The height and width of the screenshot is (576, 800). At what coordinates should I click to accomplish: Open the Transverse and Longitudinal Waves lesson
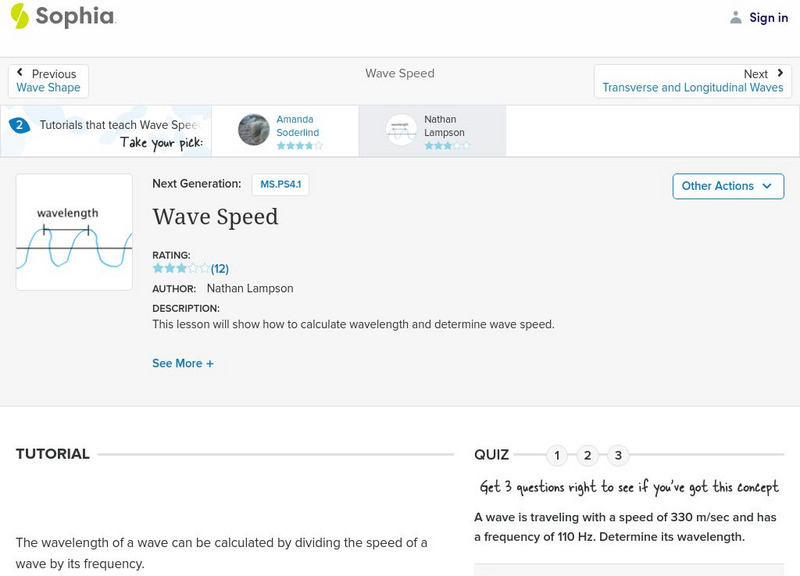pos(692,88)
